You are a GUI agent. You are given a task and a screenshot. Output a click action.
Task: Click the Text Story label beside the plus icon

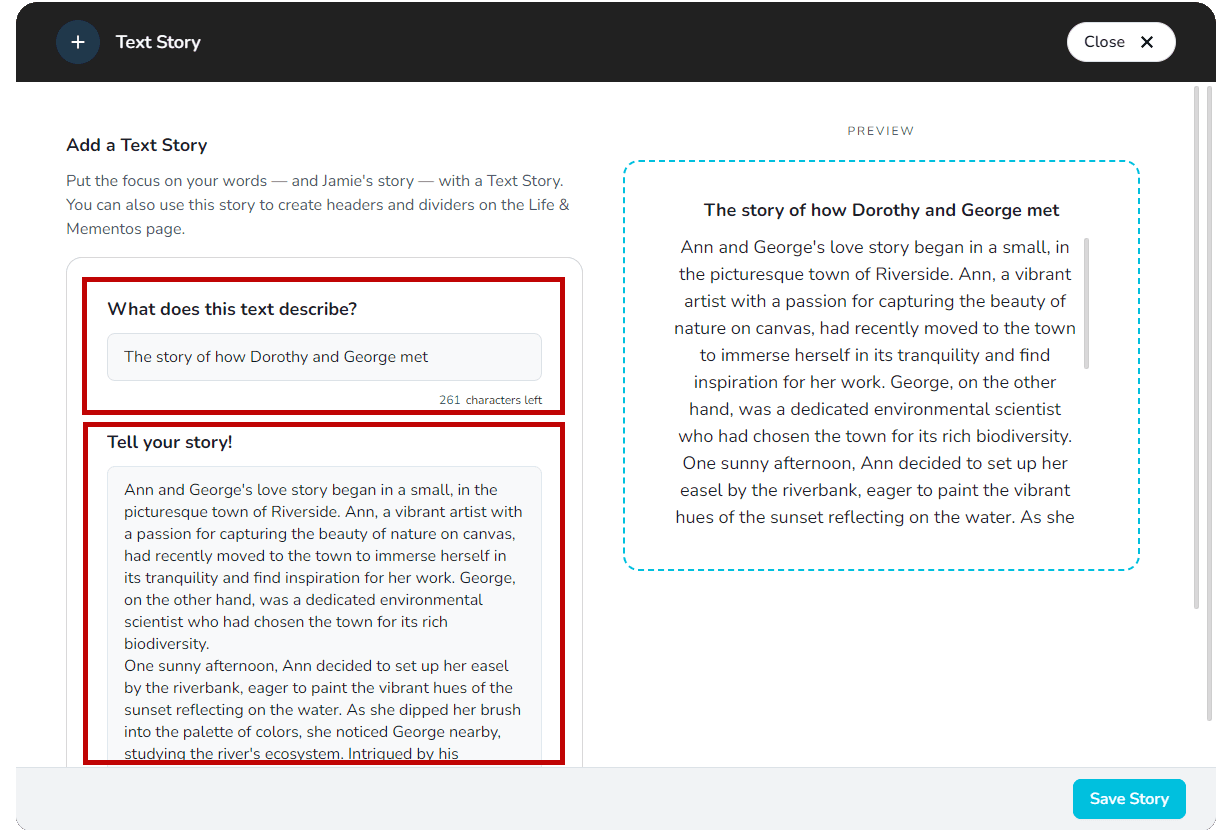point(158,42)
